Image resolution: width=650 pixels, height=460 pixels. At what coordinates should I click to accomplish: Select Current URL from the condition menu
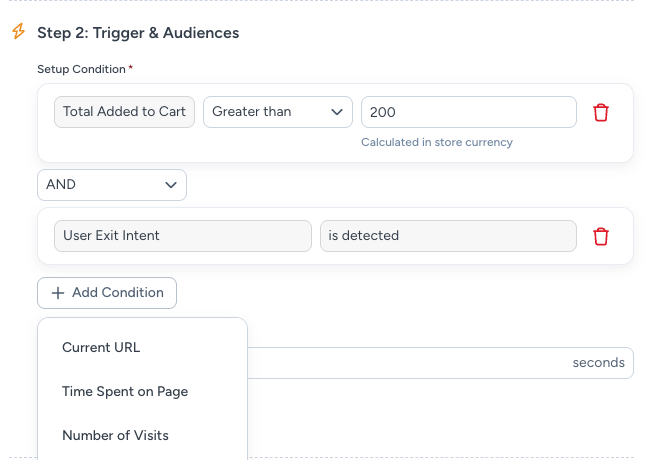coord(101,347)
